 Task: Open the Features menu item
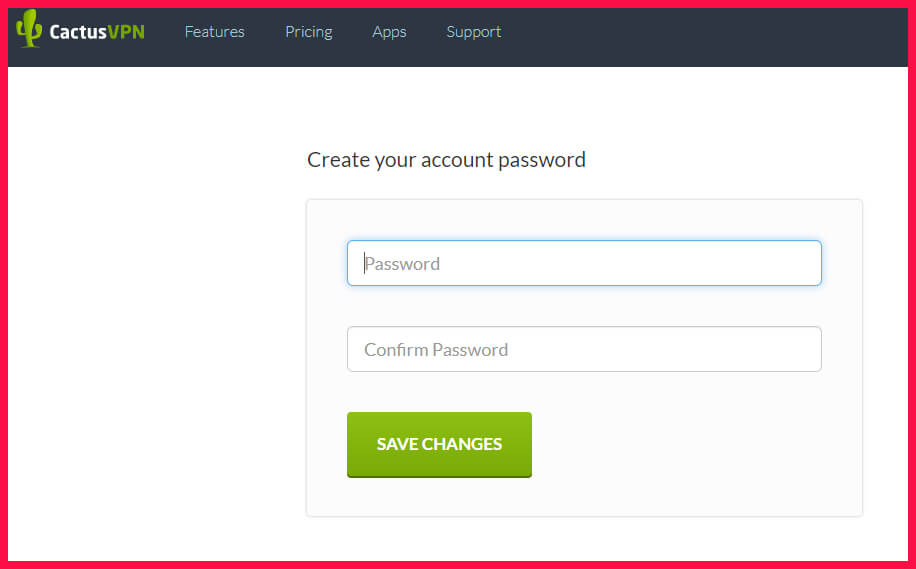pos(214,32)
